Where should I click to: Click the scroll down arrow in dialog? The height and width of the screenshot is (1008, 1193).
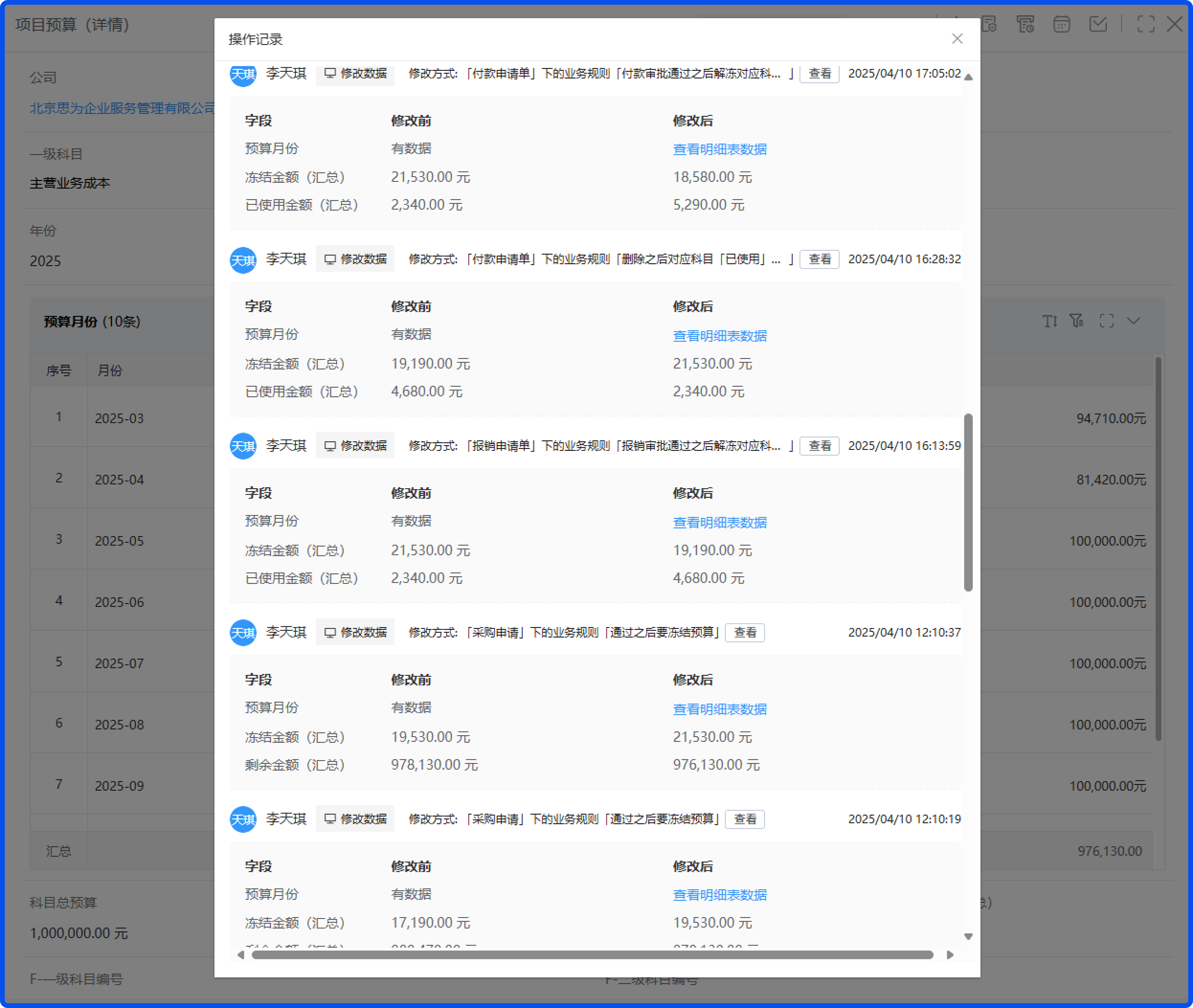coord(968,937)
